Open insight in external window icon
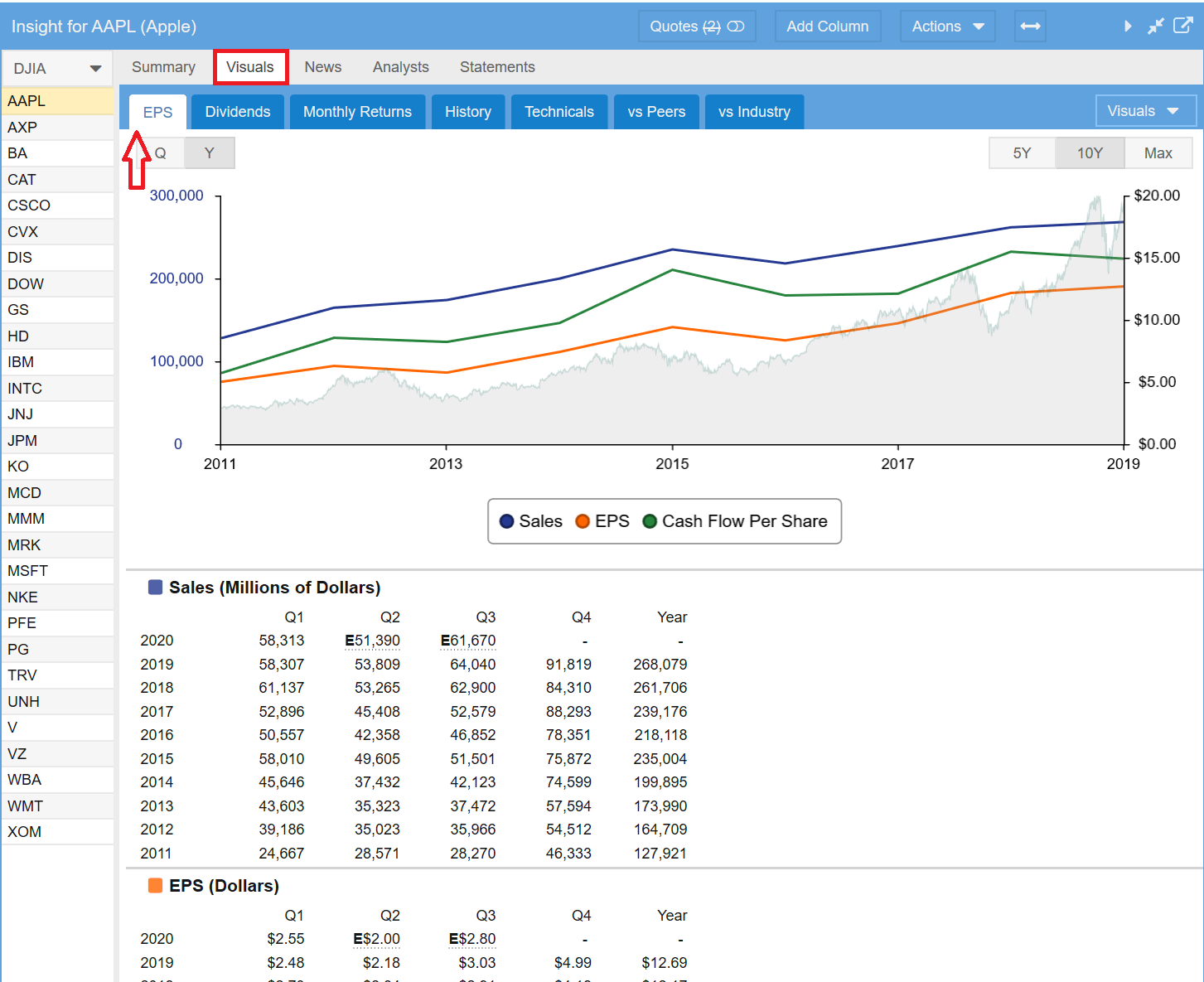 [1183, 25]
